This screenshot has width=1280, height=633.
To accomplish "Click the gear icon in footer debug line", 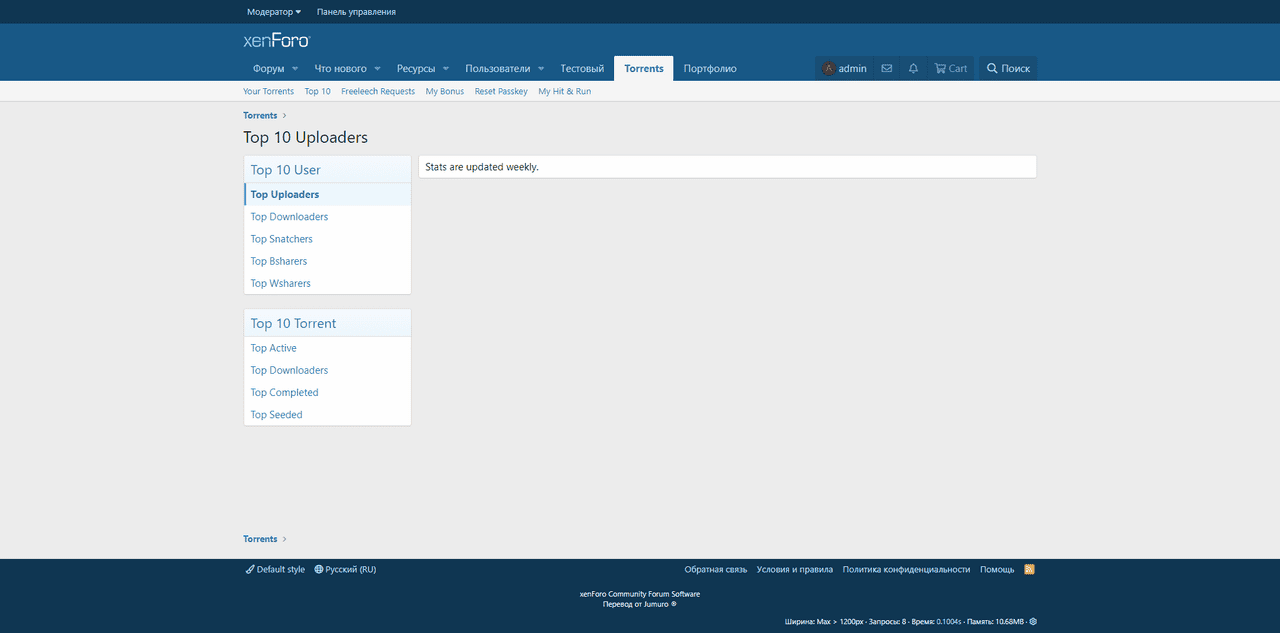I will [1033, 621].
